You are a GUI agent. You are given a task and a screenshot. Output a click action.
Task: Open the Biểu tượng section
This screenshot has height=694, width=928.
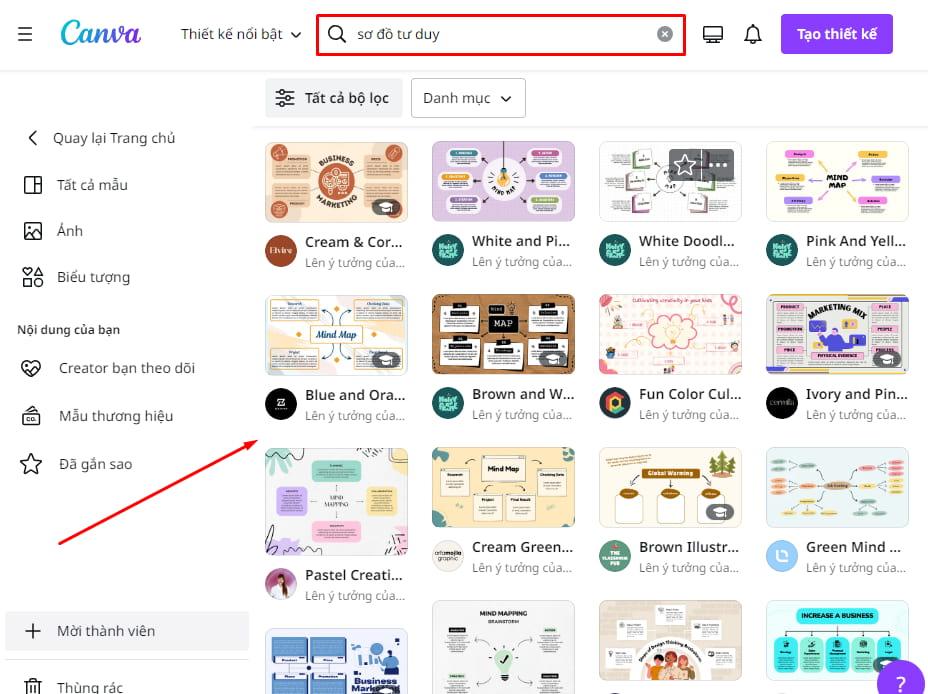tap(90, 277)
